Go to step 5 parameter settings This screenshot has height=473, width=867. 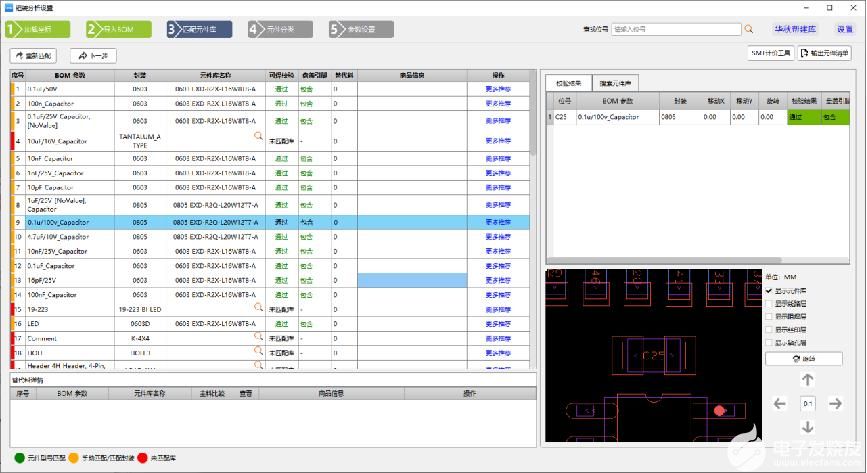(x=361, y=29)
